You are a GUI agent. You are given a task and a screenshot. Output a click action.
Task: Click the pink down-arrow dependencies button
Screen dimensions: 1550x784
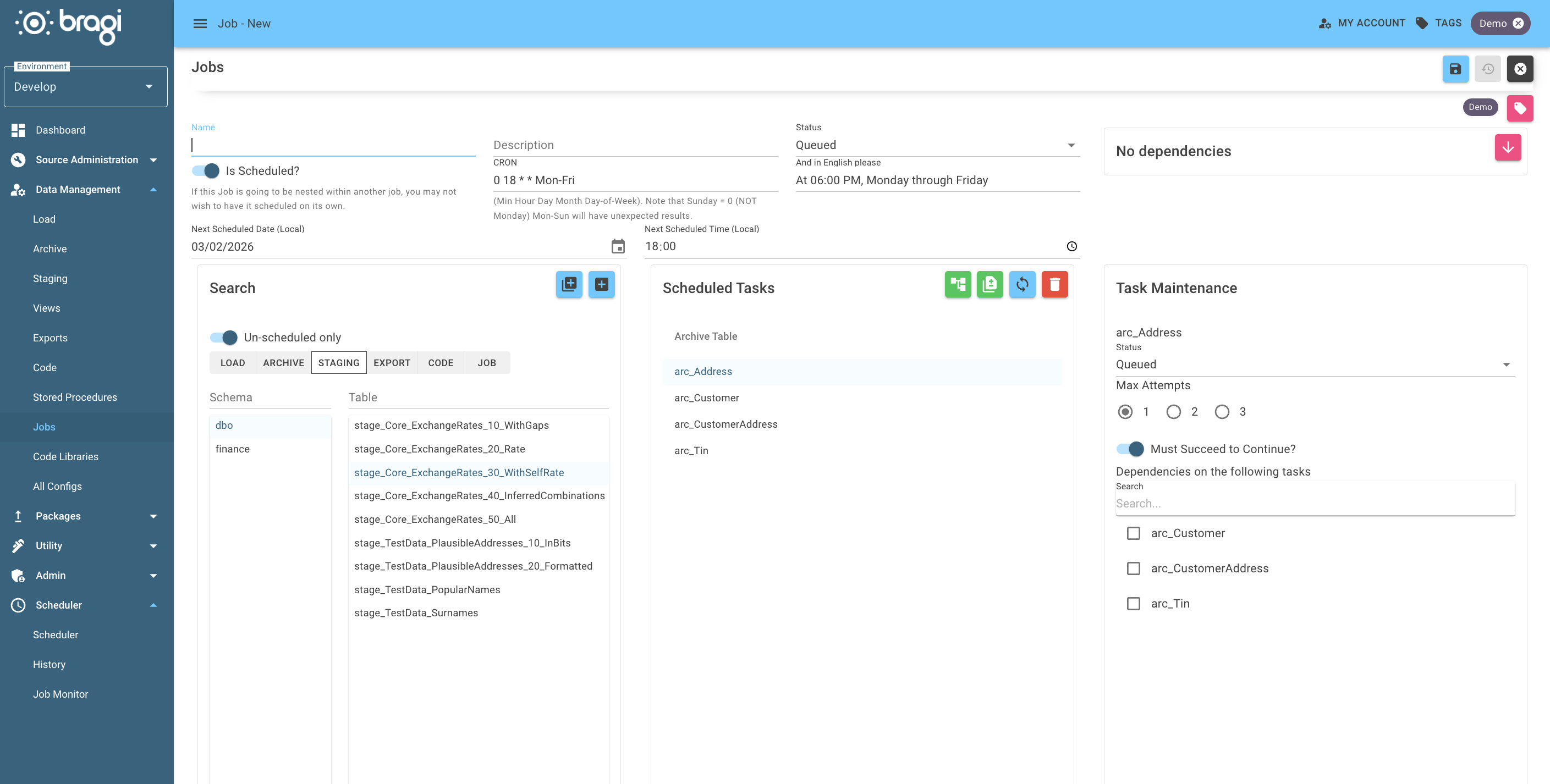tap(1508, 147)
